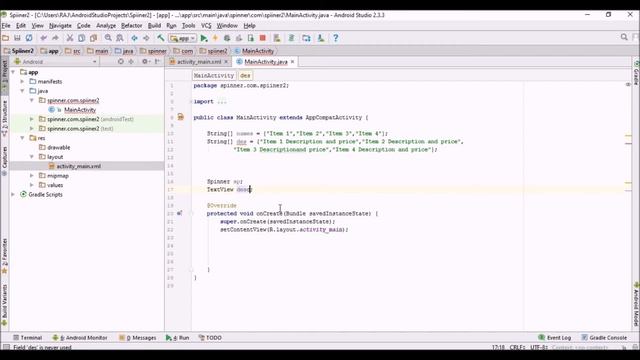Open the Messages tool window

[x=138, y=338]
